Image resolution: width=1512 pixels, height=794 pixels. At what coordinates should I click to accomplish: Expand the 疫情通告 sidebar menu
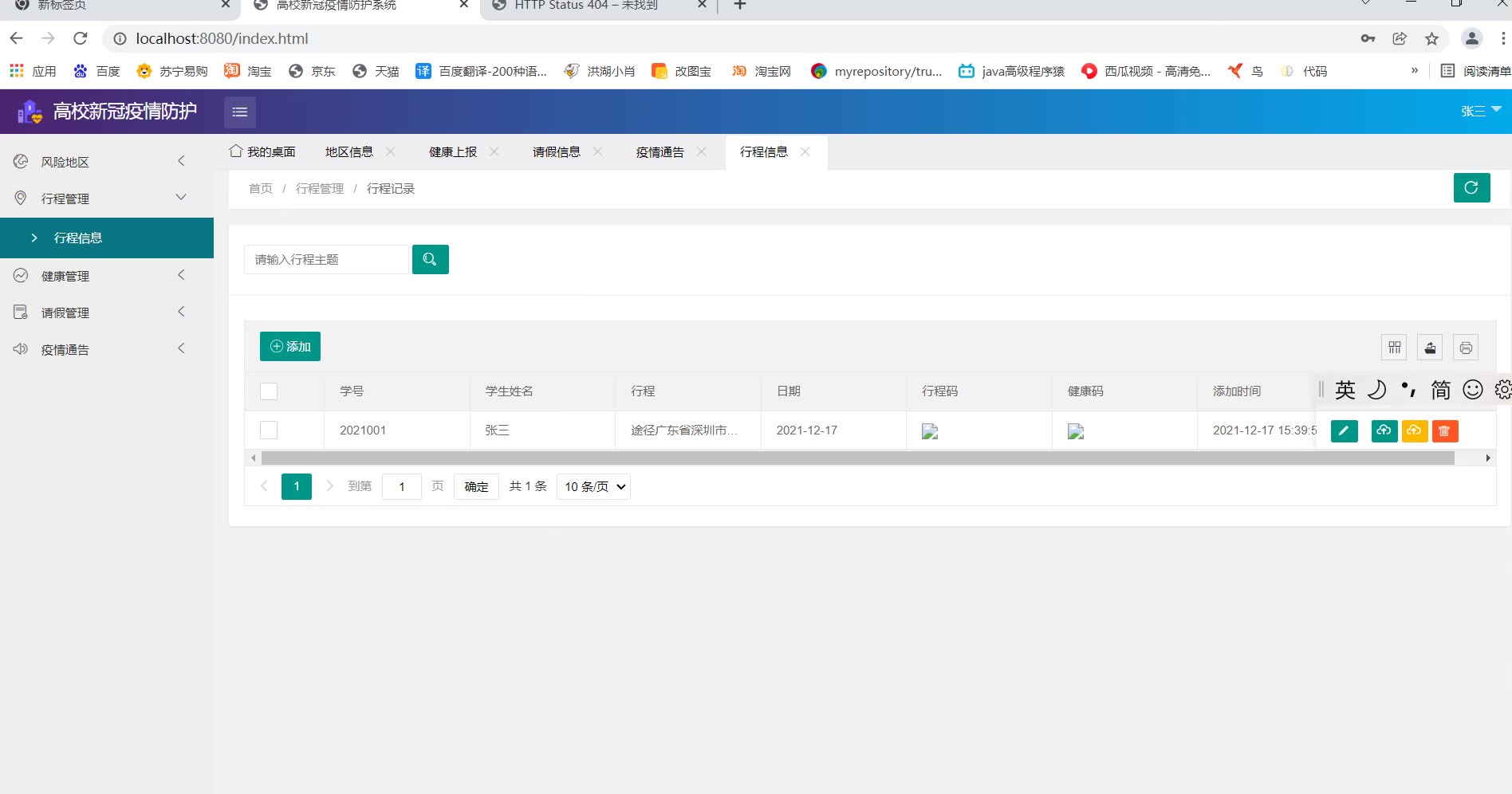tap(107, 349)
